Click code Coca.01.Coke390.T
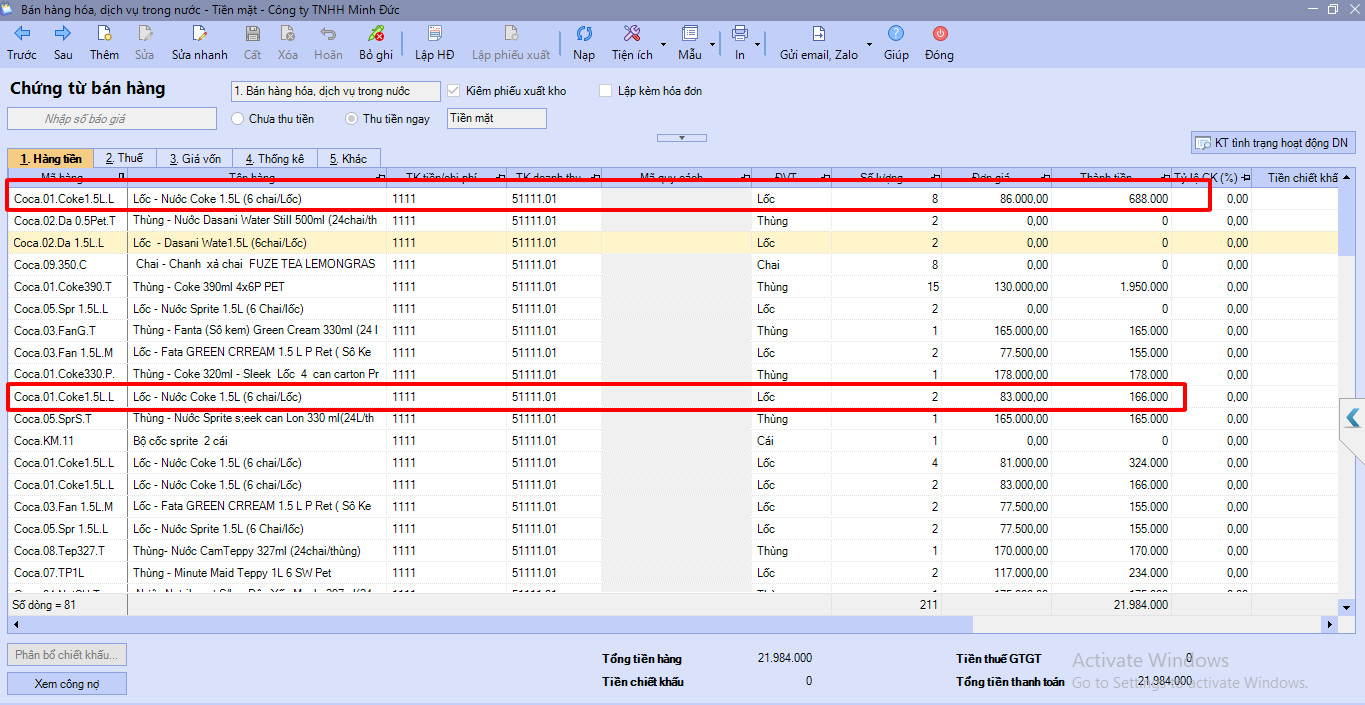 [x=64, y=287]
